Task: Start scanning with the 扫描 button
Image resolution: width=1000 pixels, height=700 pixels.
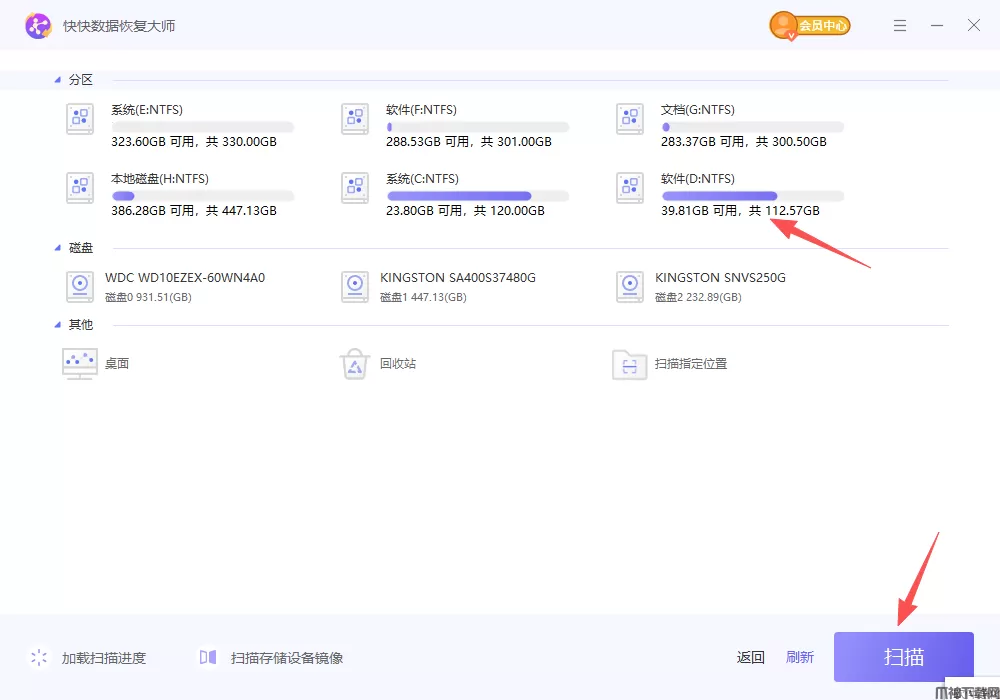Action: click(903, 657)
